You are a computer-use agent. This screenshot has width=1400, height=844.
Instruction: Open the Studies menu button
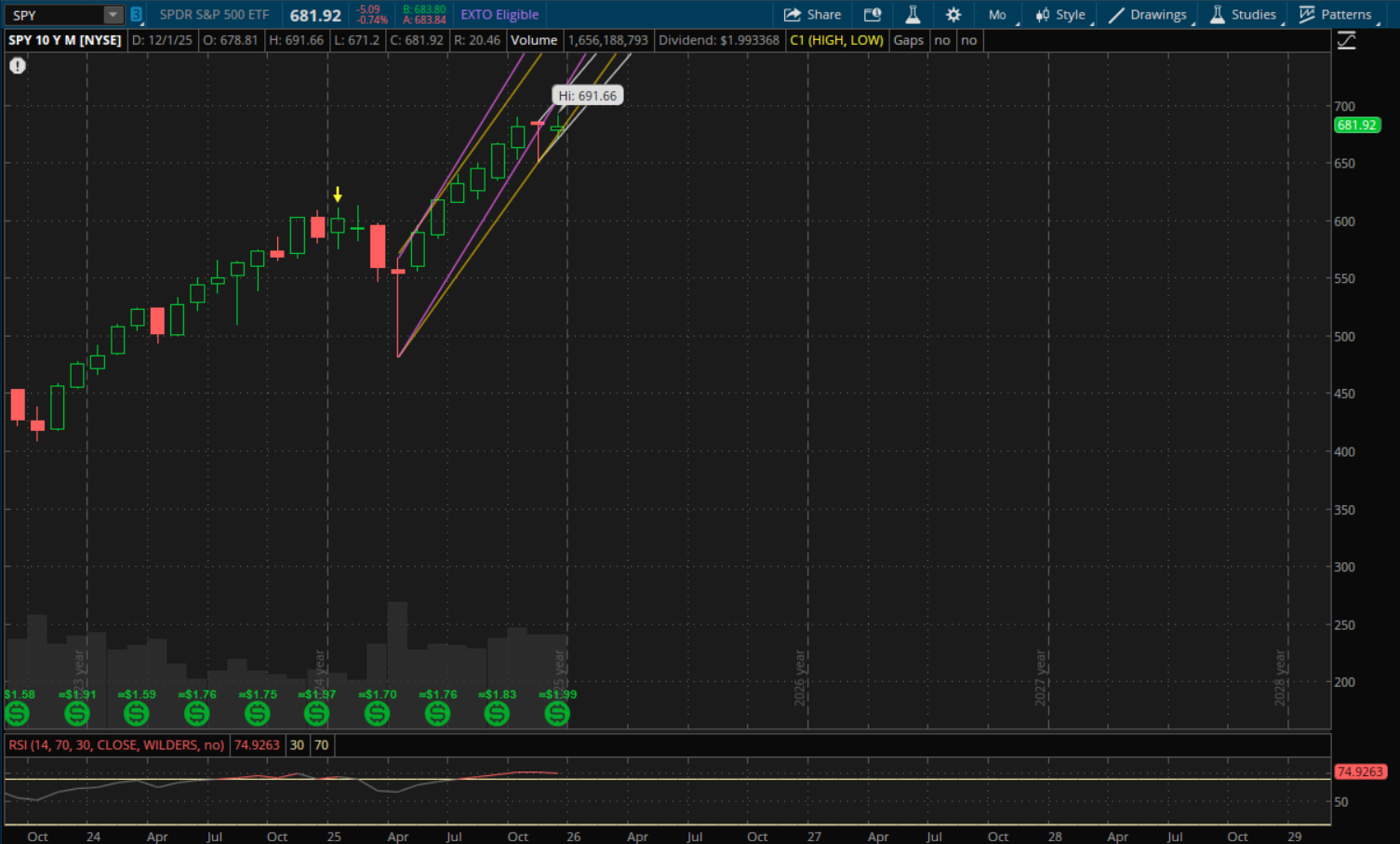point(1243,15)
